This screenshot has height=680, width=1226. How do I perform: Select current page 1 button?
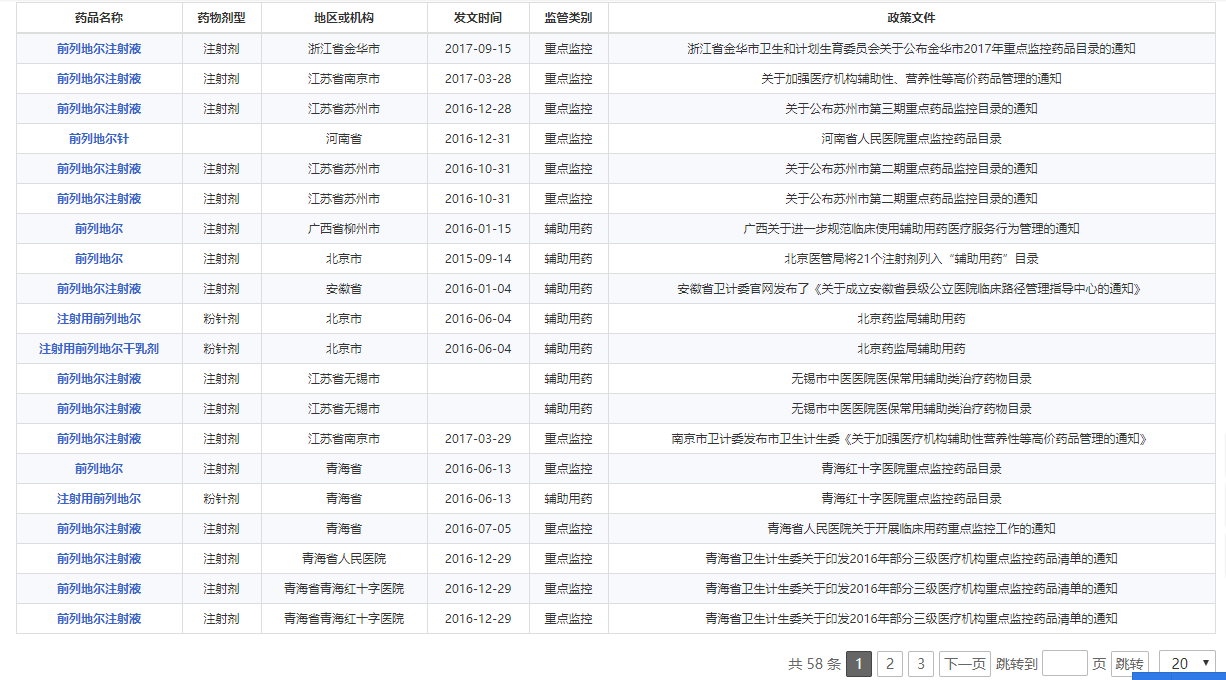pyautogui.click(x=859, y=664)
